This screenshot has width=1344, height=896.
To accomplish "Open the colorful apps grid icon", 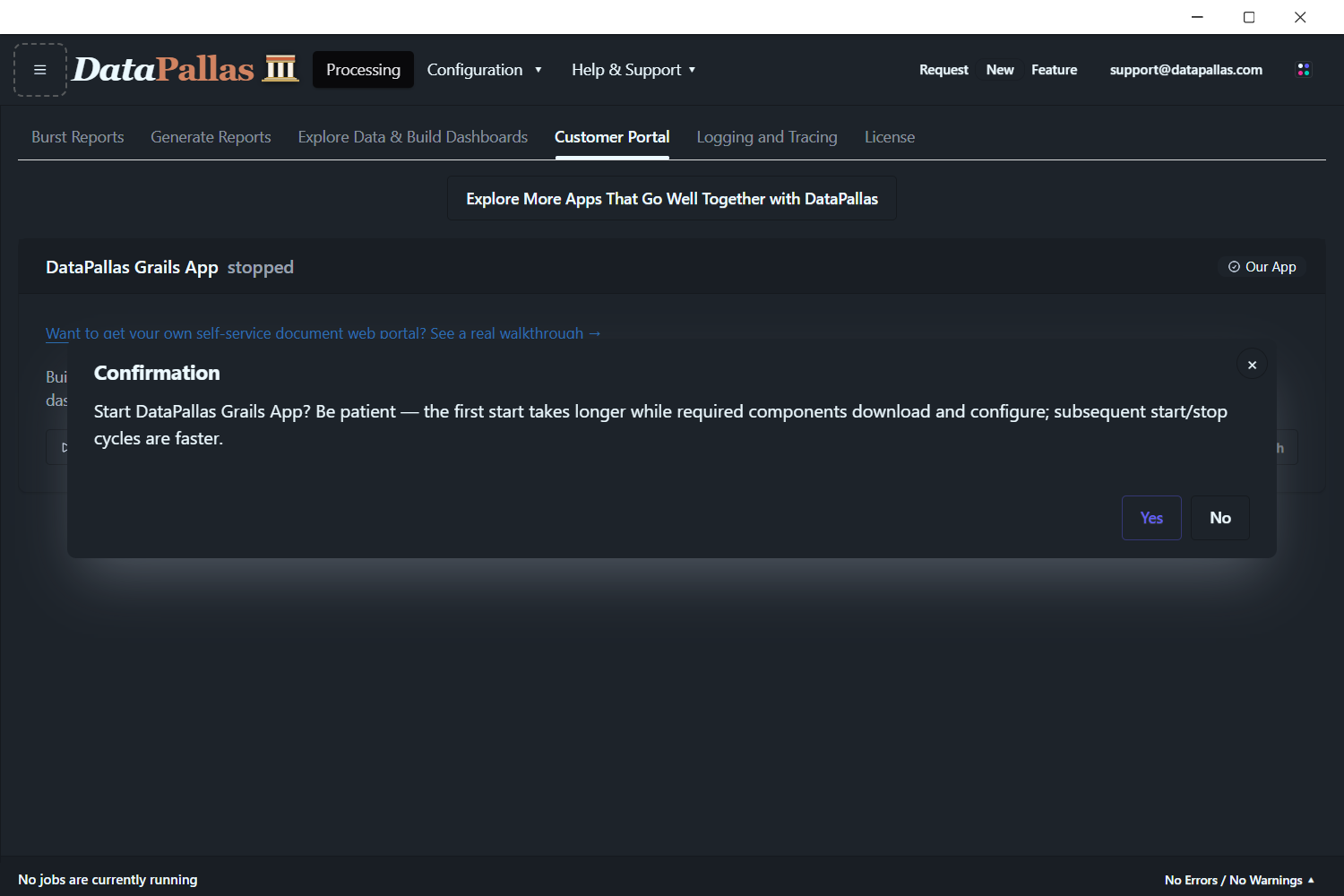I will [1304, 70].
